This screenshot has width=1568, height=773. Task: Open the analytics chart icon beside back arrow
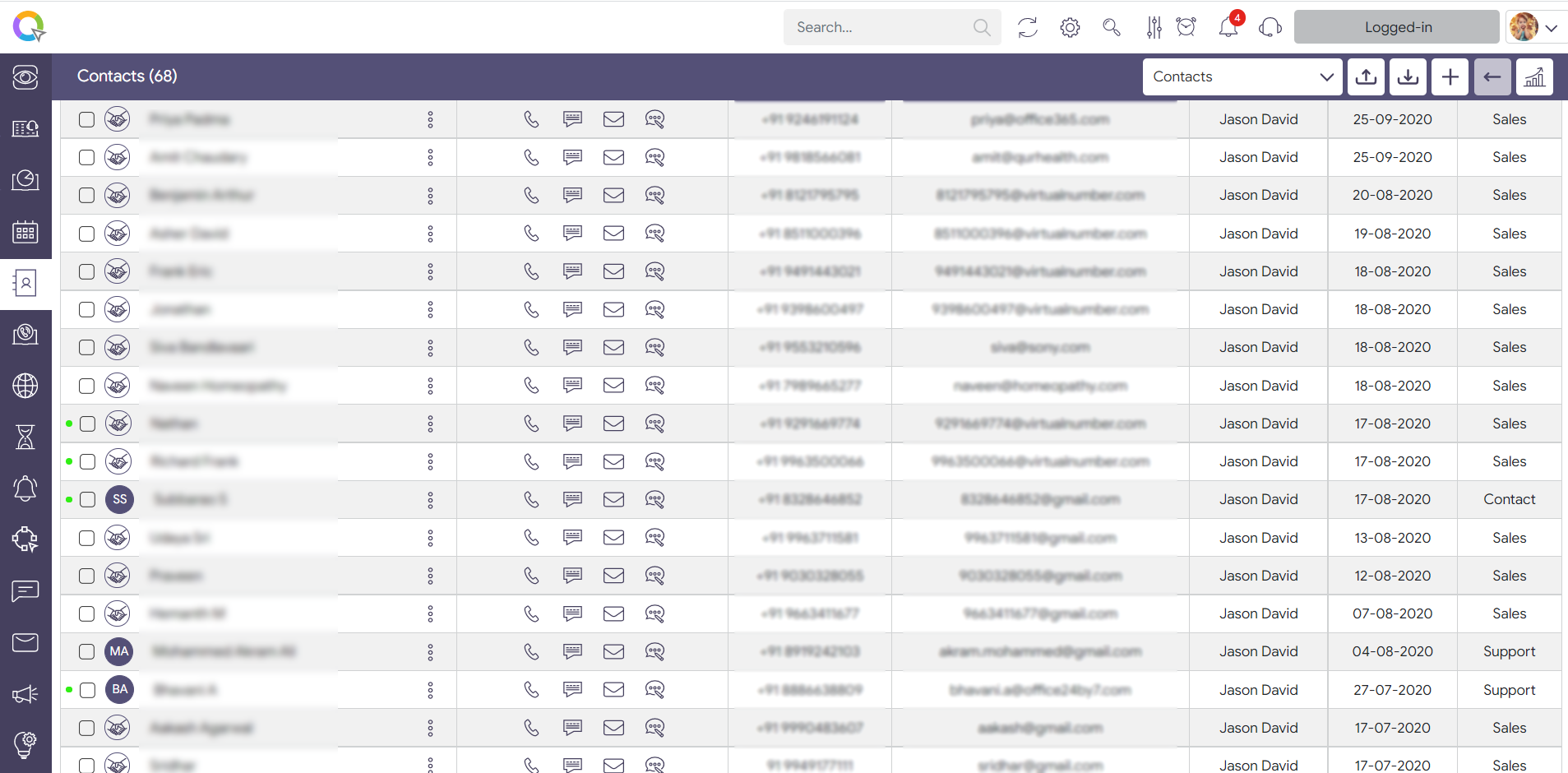1534,76
